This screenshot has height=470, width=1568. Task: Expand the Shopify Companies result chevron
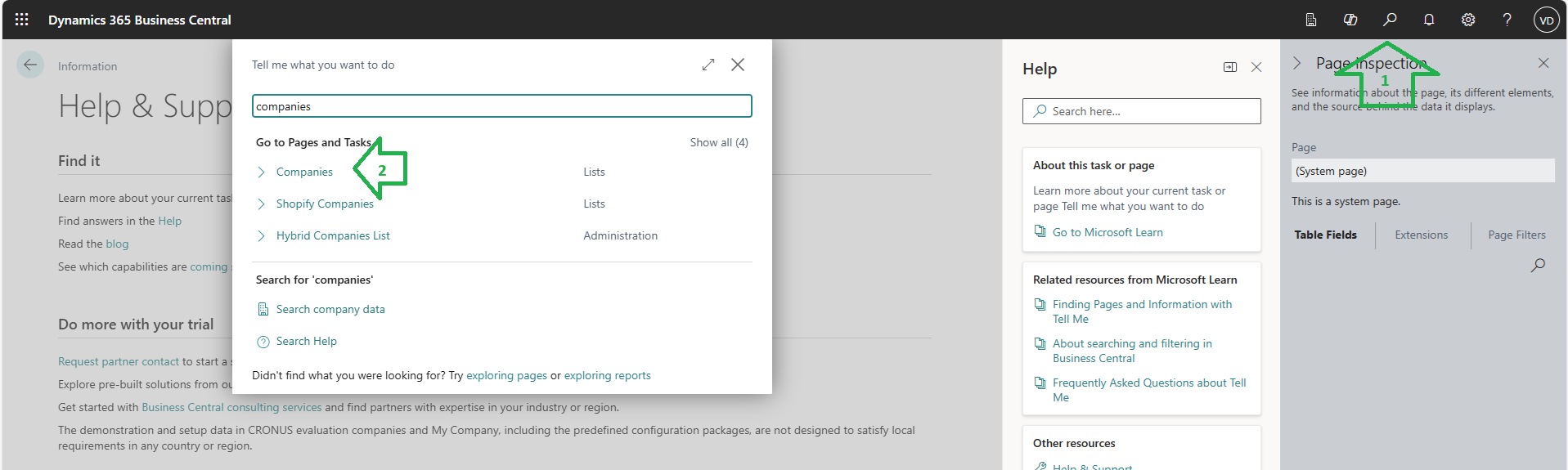pyautogui.click(x=261, y=204)
